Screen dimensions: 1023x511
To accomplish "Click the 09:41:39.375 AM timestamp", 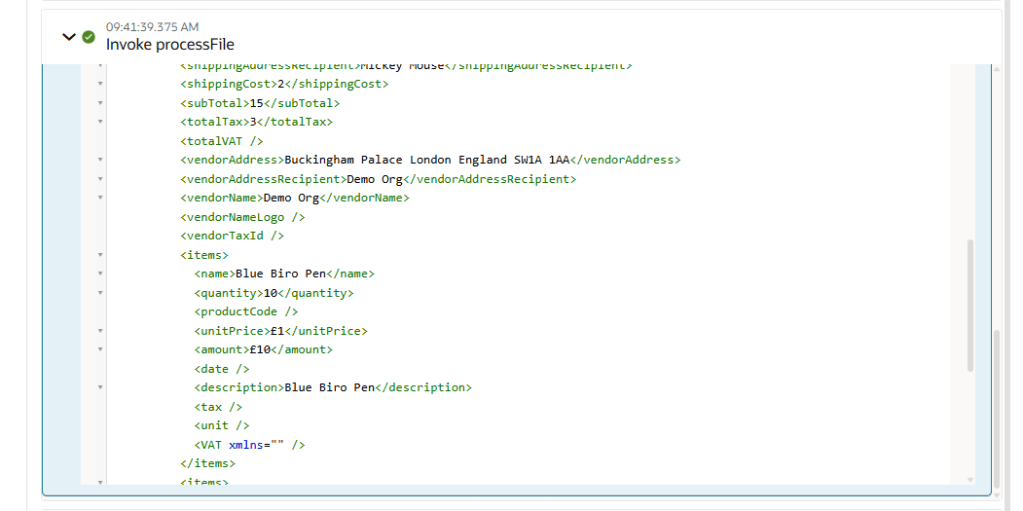I will coord(152,26).
